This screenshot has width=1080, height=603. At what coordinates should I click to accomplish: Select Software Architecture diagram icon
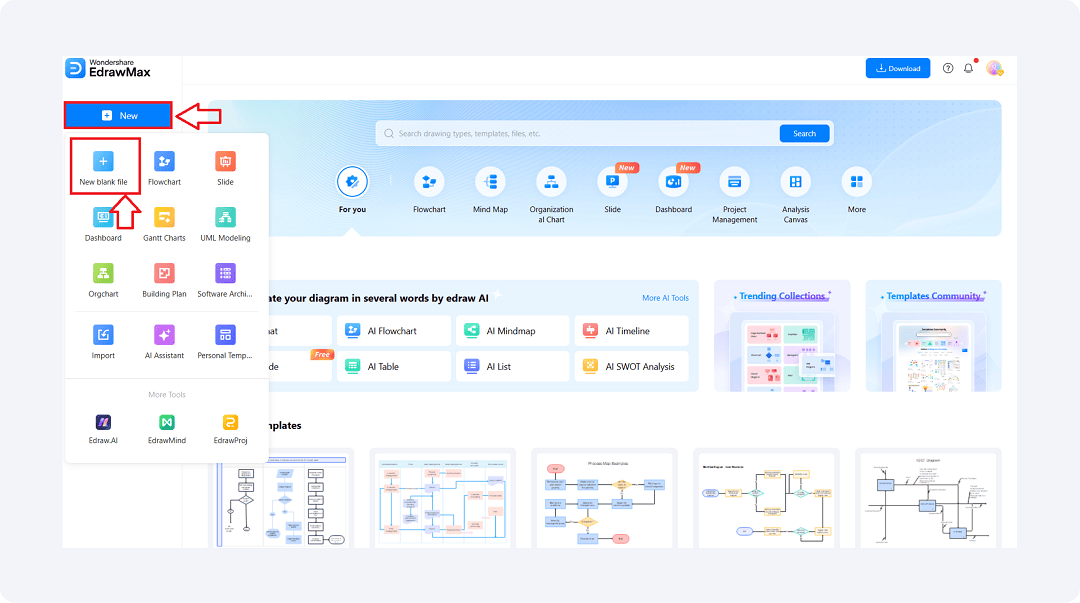[x=225, y=280]
